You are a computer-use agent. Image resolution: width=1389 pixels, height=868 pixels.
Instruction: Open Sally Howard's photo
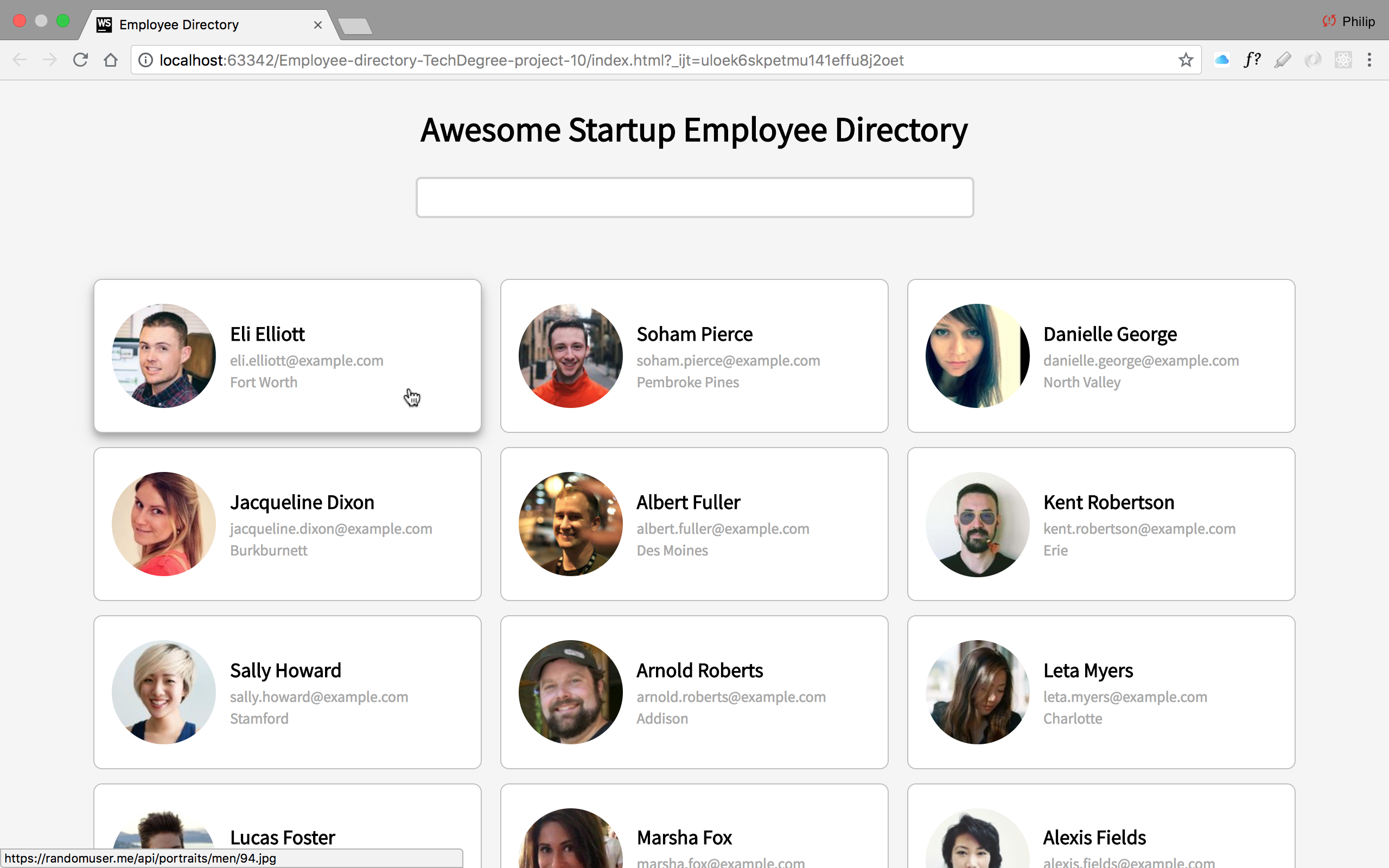[x=163, y=692]
